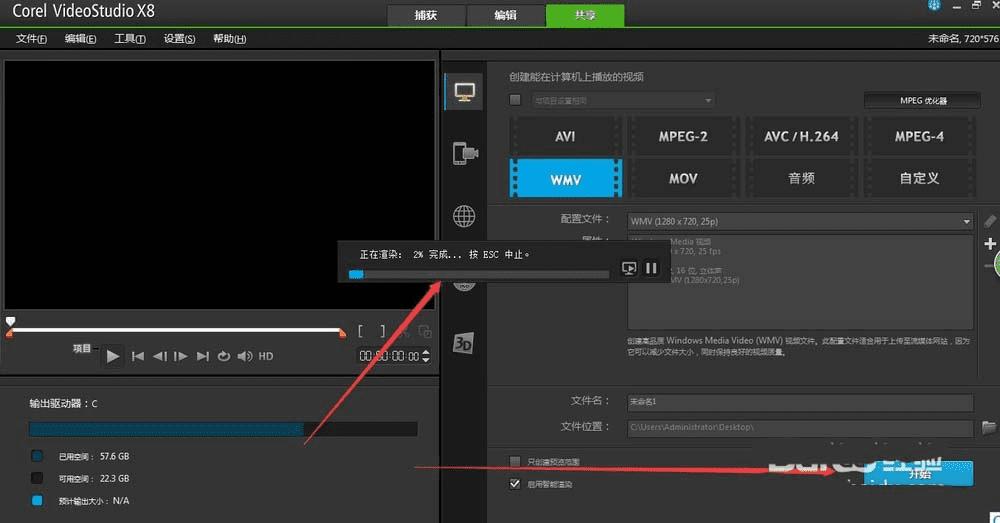Choose the WMV format
The image size is (1000, 523).
tap(566, 179)
